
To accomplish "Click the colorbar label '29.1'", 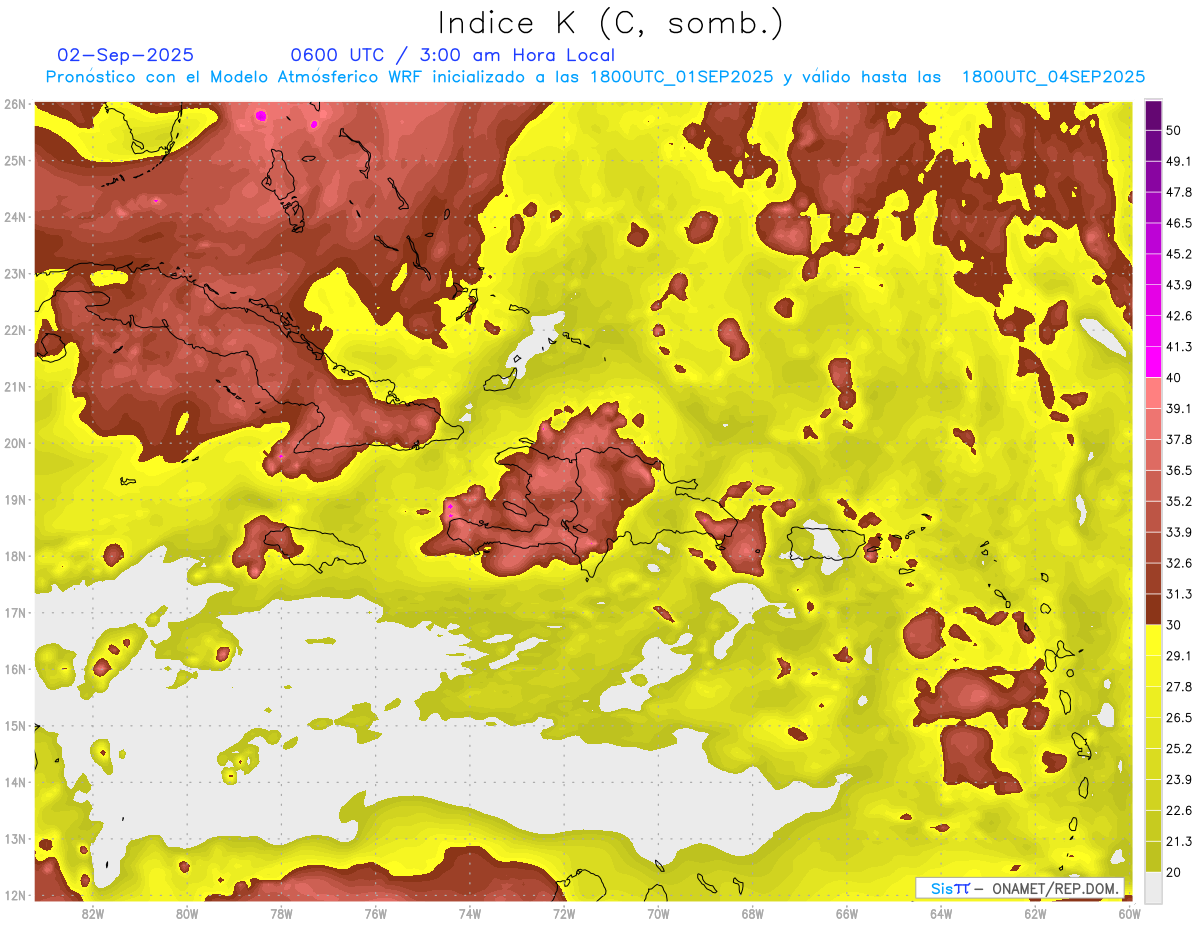I will [1178, 655].
